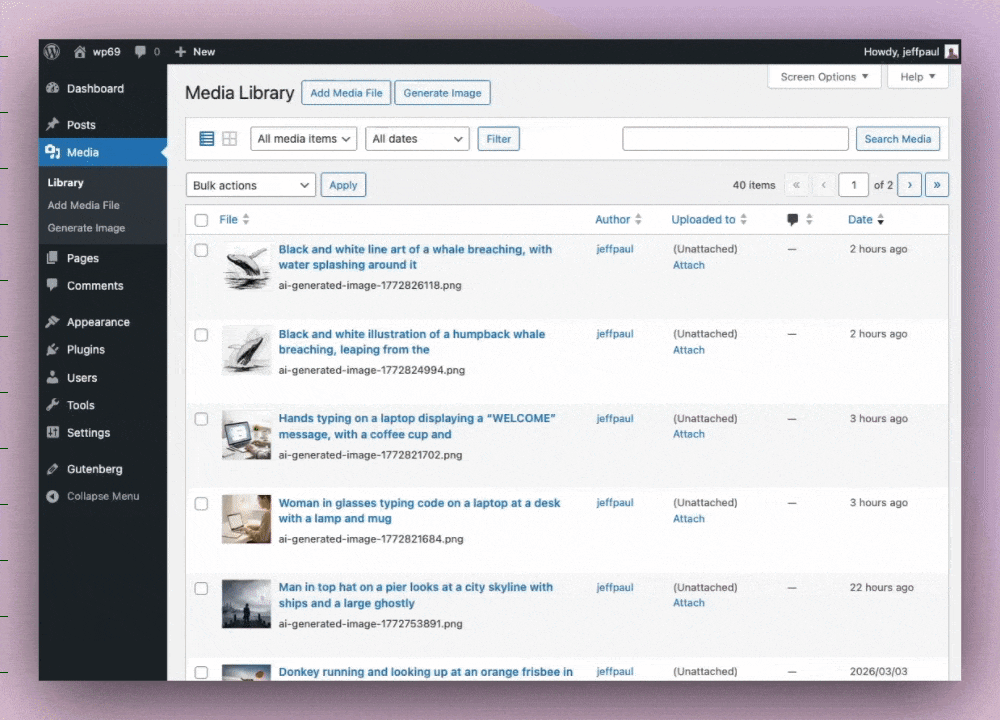Open the All media items filter dropdown
Image resolution: width=1000 pixels, height=720 pixels.
pyautogui.click(x=303, y=139)
